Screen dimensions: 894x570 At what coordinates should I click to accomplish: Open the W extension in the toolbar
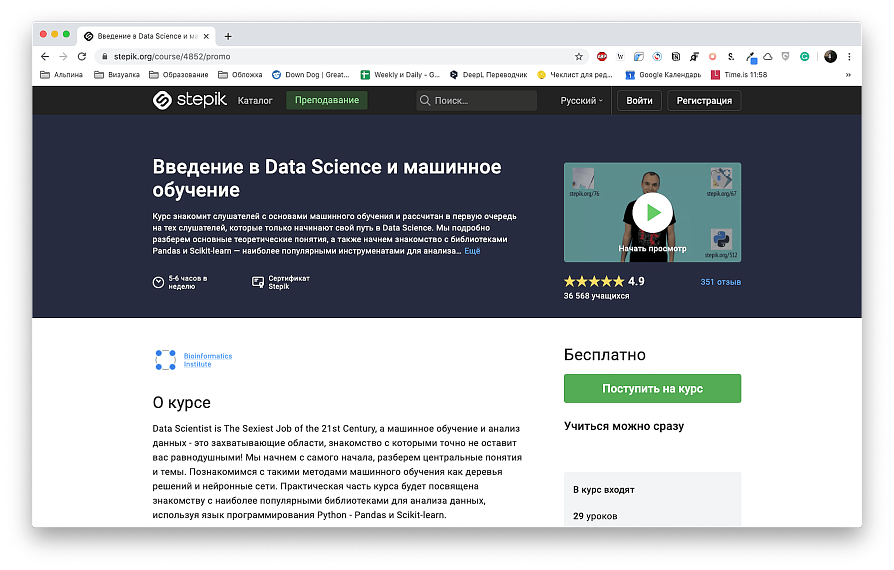[x=620, y=56]
